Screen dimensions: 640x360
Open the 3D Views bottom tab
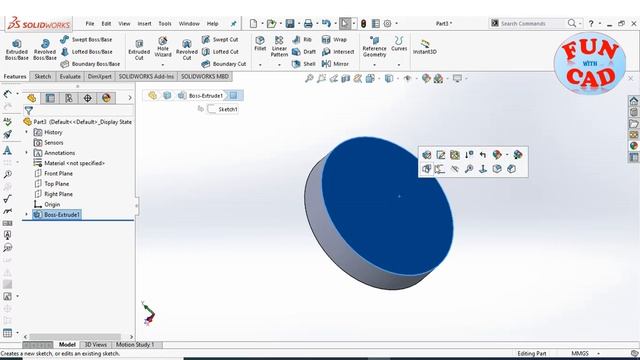[x=96, y=344]
